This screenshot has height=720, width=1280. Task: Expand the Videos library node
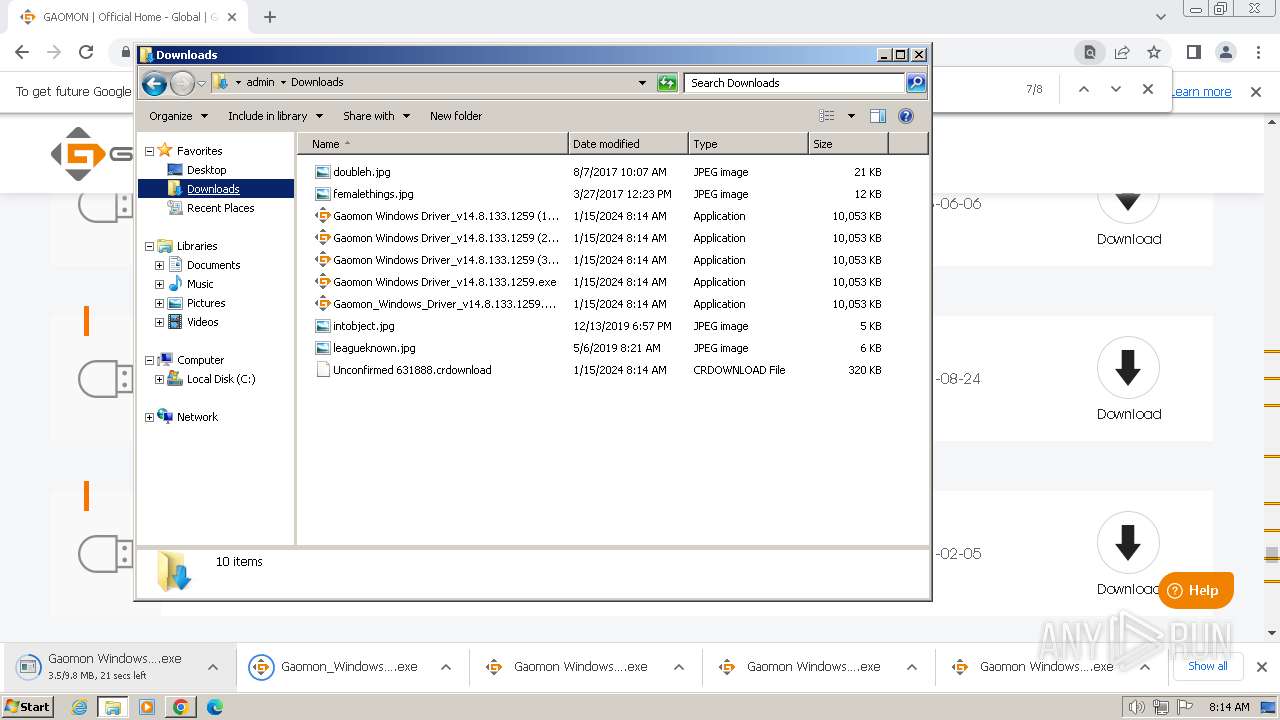click(159, 322)
